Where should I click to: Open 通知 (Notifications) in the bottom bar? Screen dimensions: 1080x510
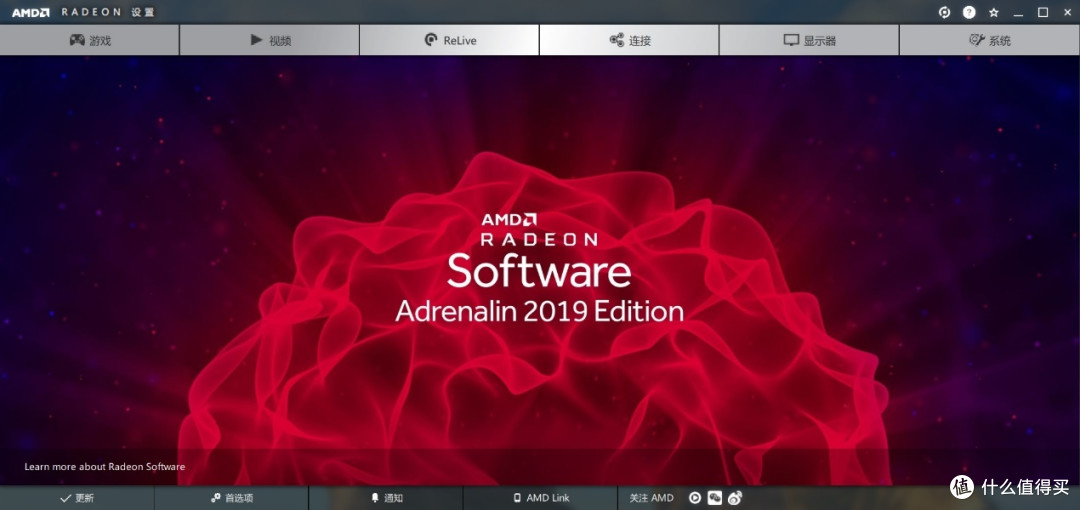[x=386, y=498]
